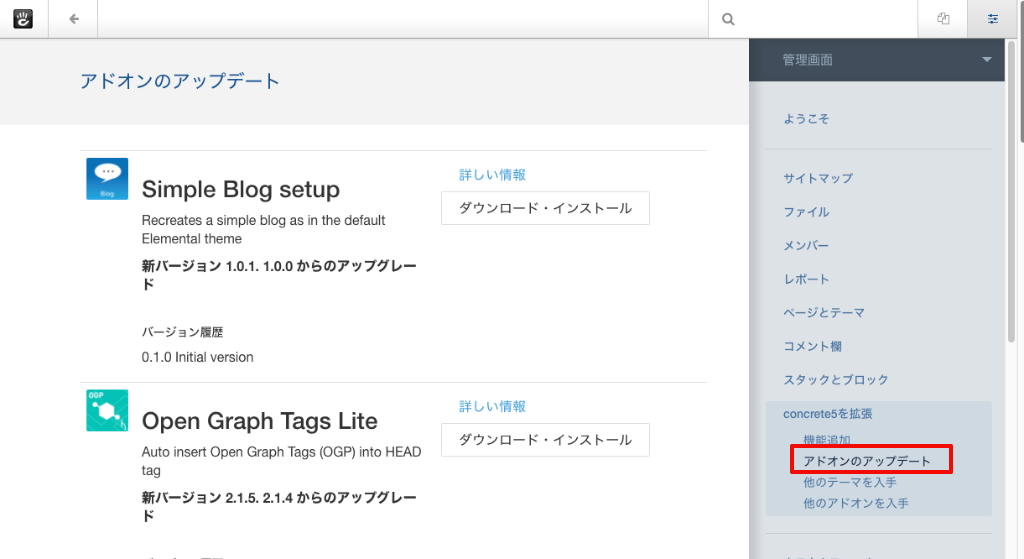The width and height of the screenshot is (1024, 559).
Task: Open ようこそ in the sidebar
Action: pos(806,119)
